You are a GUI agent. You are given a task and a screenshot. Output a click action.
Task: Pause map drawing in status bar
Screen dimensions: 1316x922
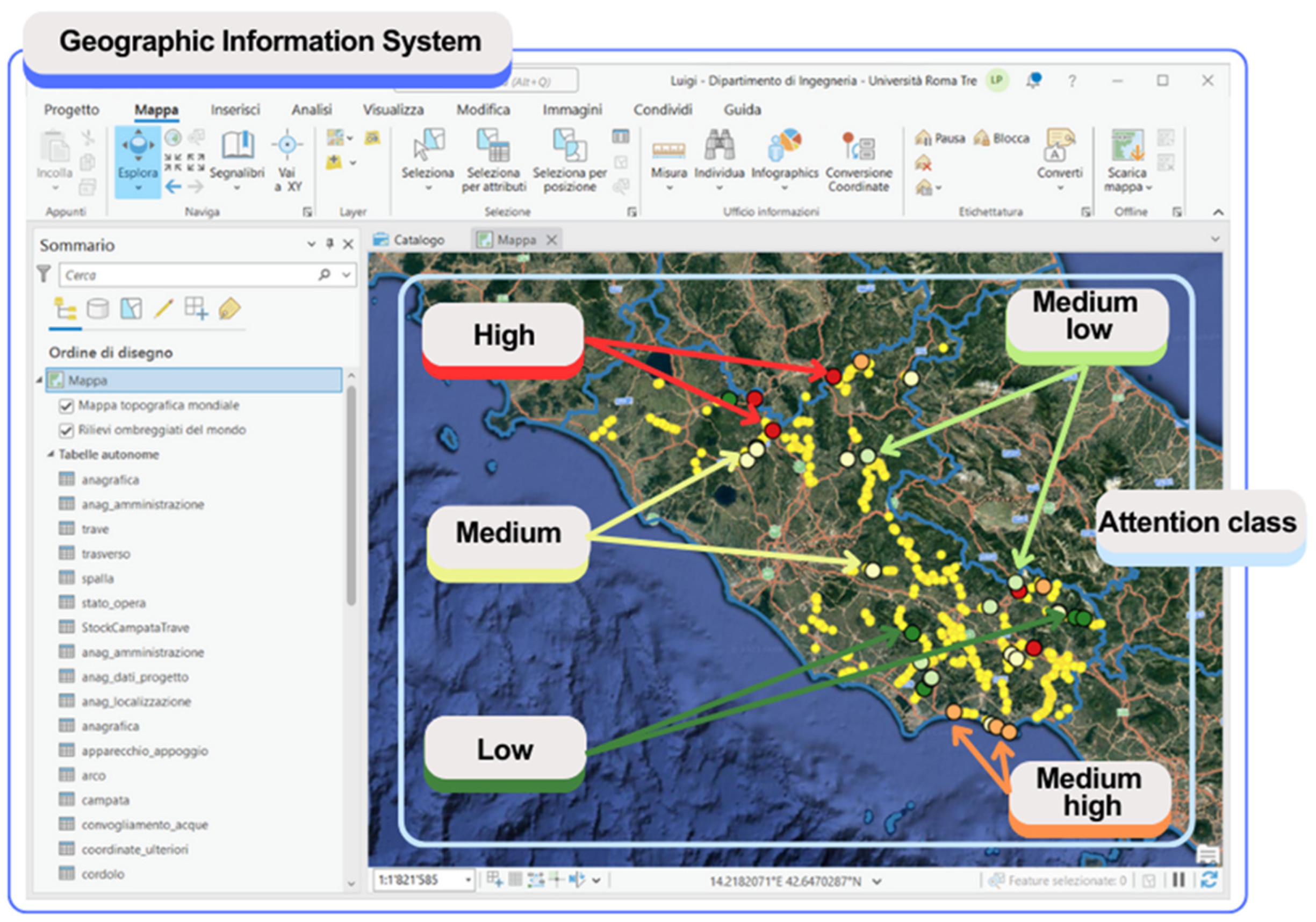click(x=1178, y=880)
